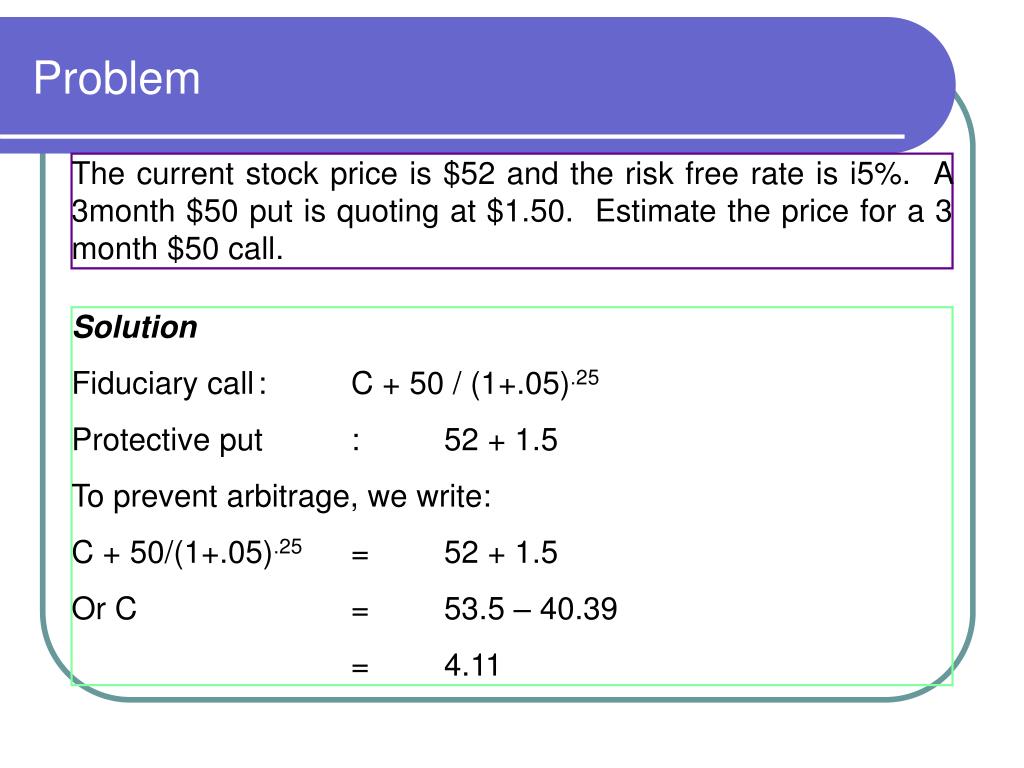Click the ".25" exponent in Fiduciary call formula

(x=585, y=377)
